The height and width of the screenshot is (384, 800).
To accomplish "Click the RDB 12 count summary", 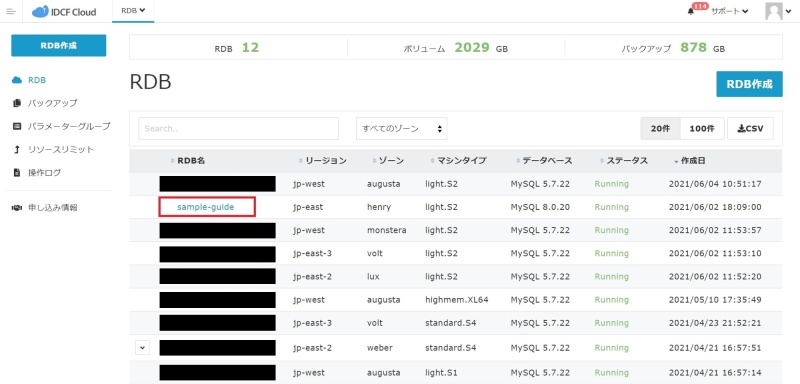I will click(237, 48).
